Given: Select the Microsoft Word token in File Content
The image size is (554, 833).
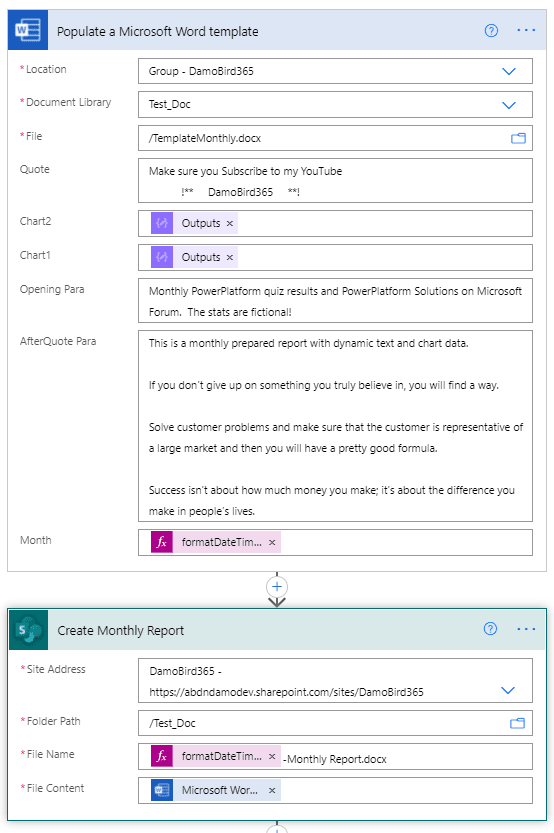Looking at the screenshot, I should click(x=215, y=790).
